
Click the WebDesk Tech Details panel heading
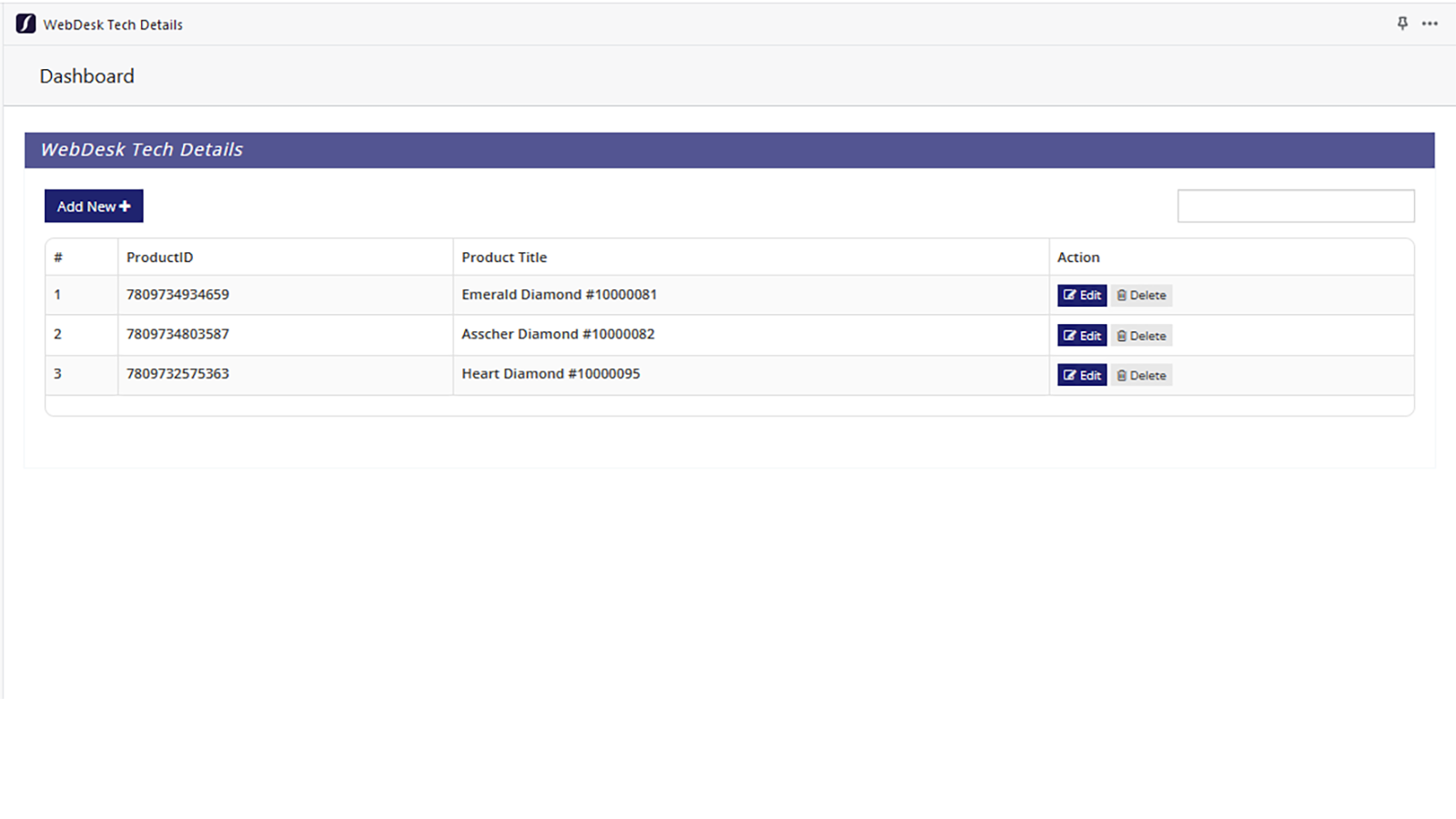[142, 150]
